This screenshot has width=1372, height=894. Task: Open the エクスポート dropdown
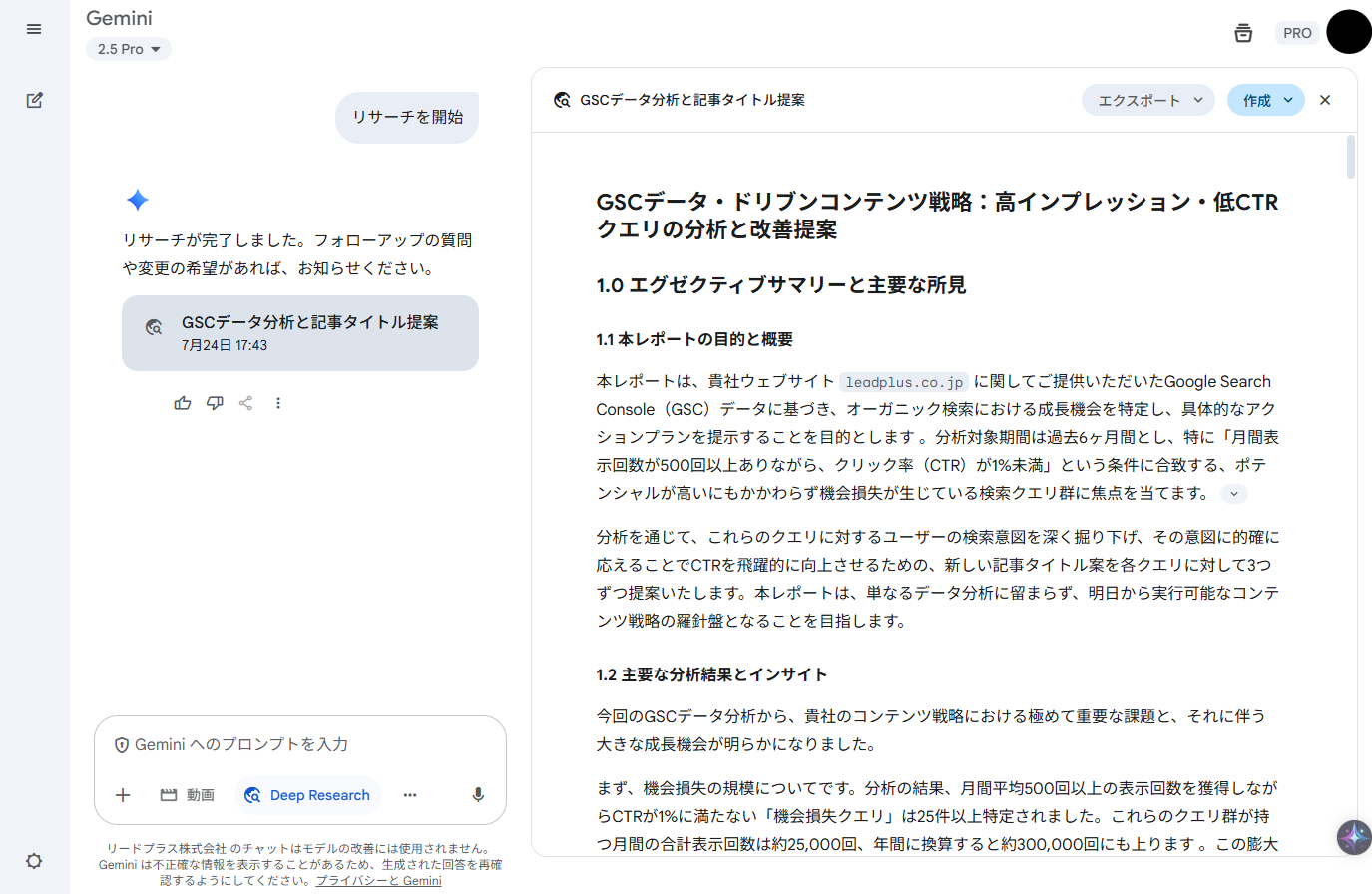1148,100
